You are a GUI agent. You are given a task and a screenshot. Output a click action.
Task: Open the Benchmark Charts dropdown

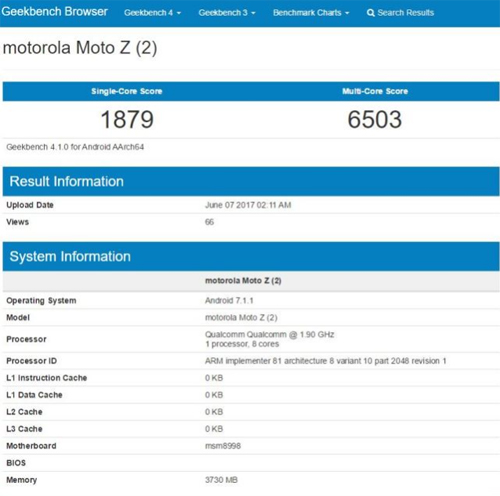click(311, 13)
